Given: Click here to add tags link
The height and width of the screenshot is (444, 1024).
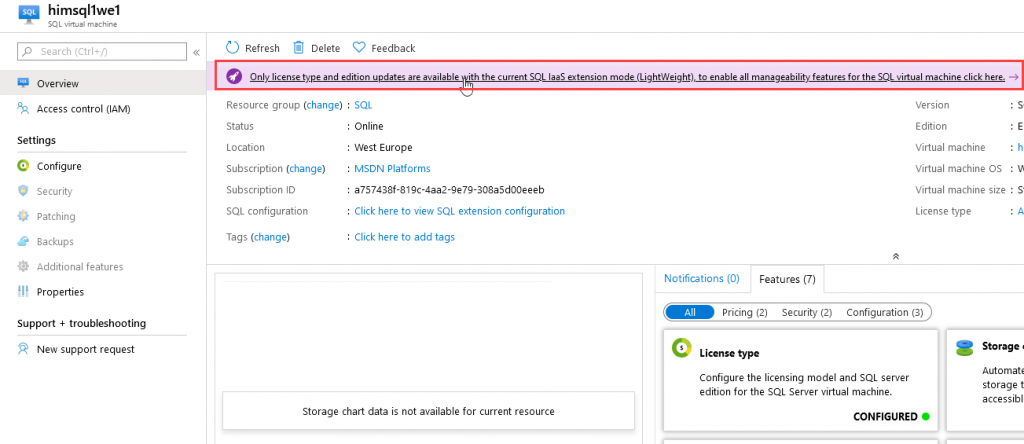Looking at the screenshot, I should pyautogui.click(x=404, y=237).
